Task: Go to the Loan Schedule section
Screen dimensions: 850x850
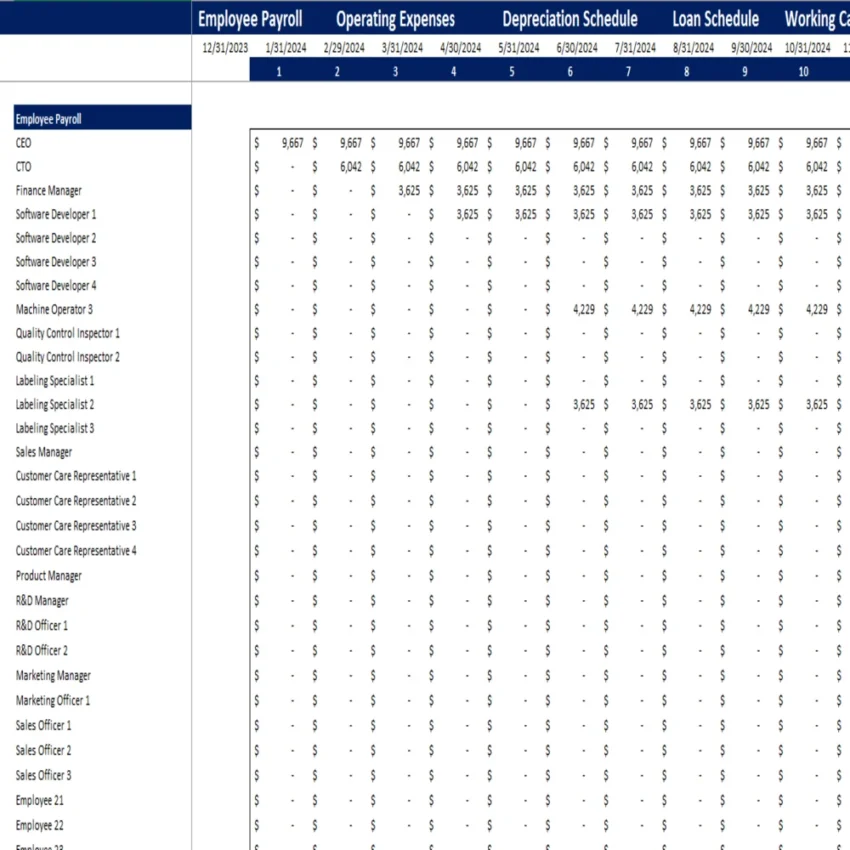Action: (714, 18)
